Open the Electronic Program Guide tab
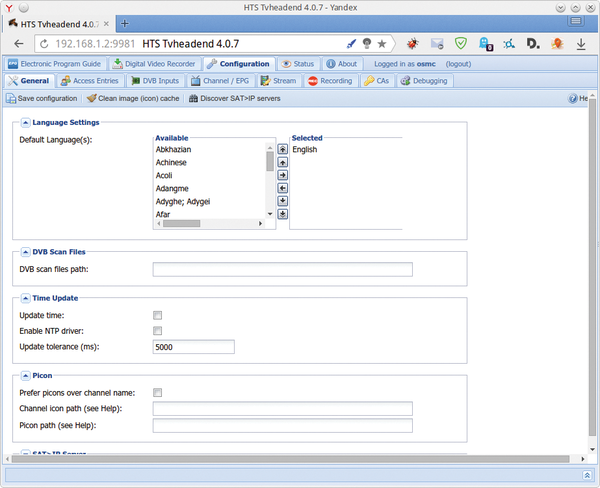The height and width of the screenshot is (488, 600). (x=55, y=64)
